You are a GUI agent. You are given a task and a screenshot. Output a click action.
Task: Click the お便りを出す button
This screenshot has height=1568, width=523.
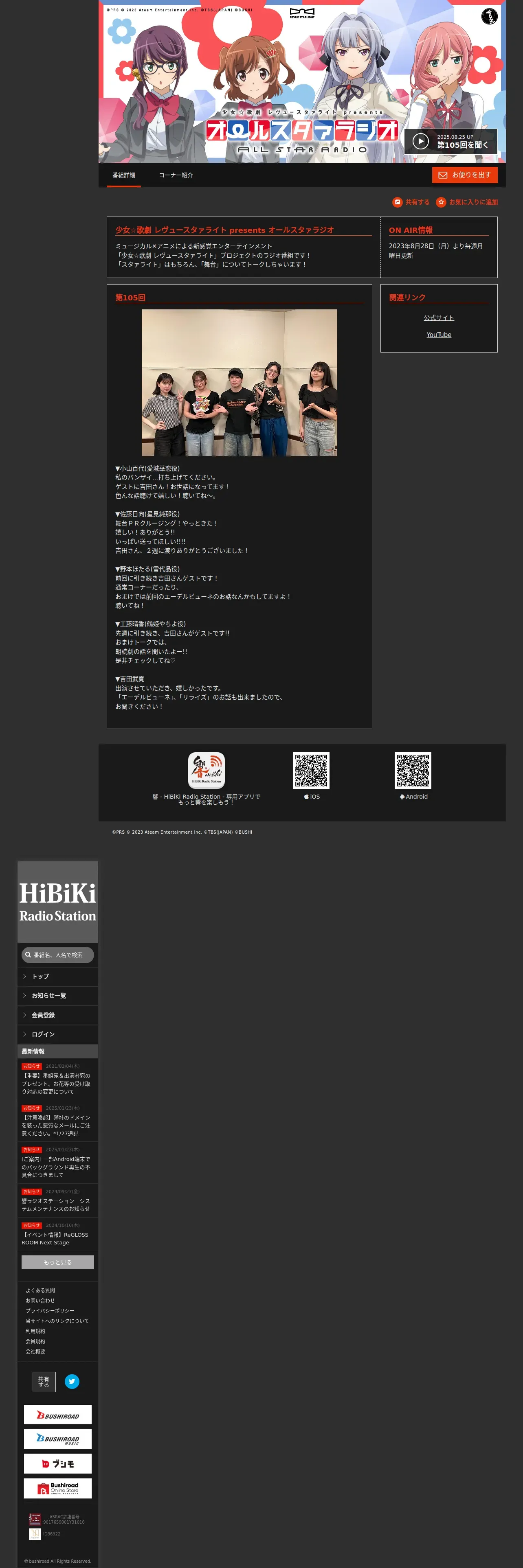[465, 175]
